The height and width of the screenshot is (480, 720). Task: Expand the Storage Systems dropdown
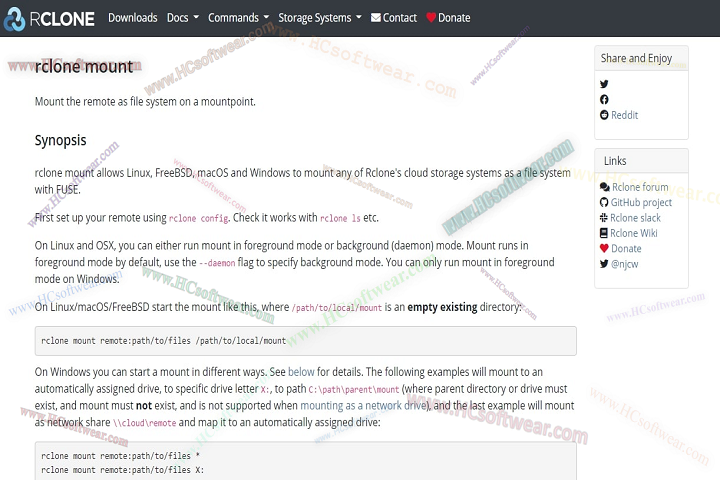pos(319,17)
